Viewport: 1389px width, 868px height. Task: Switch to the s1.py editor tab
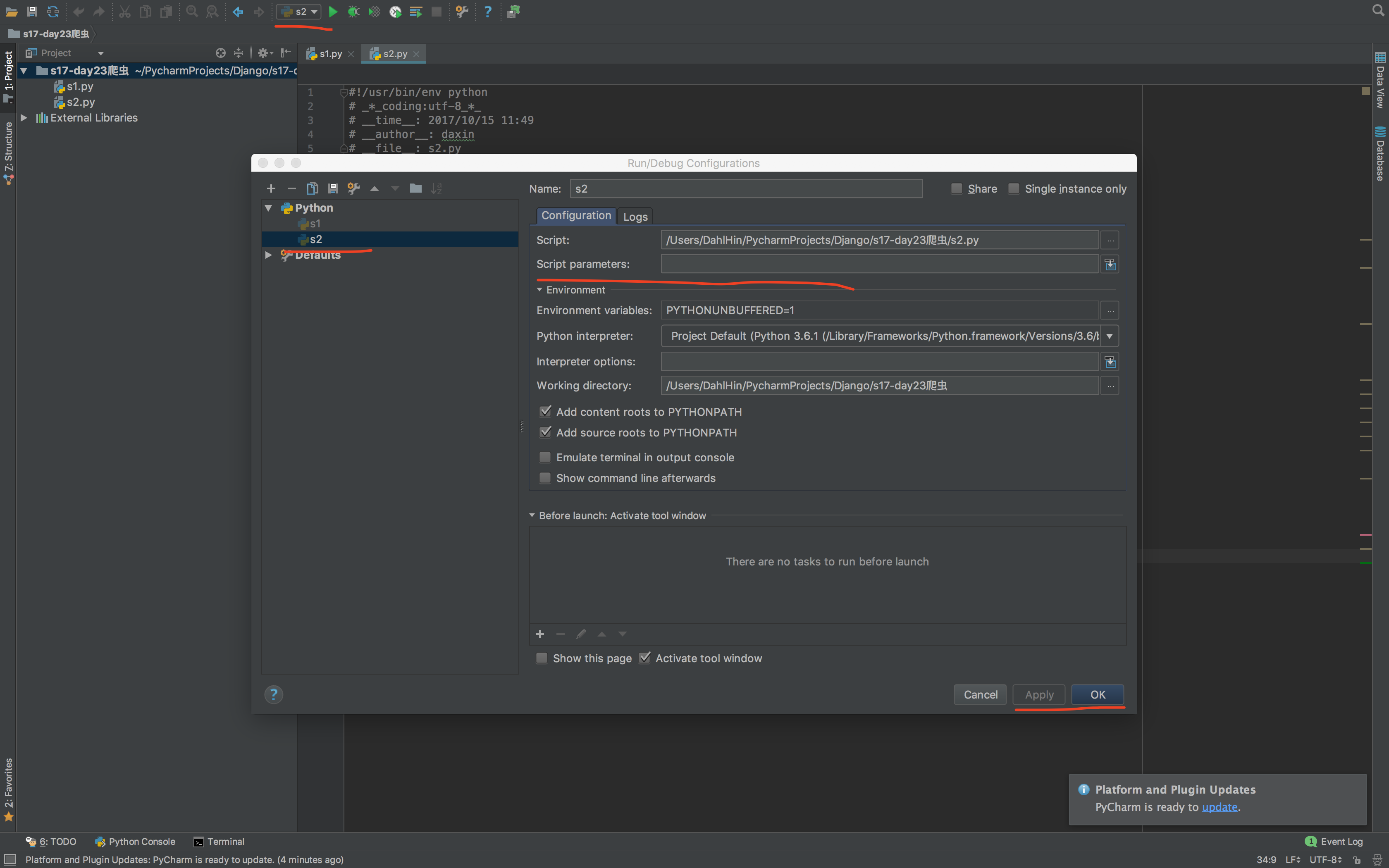[x=331, y=54]
